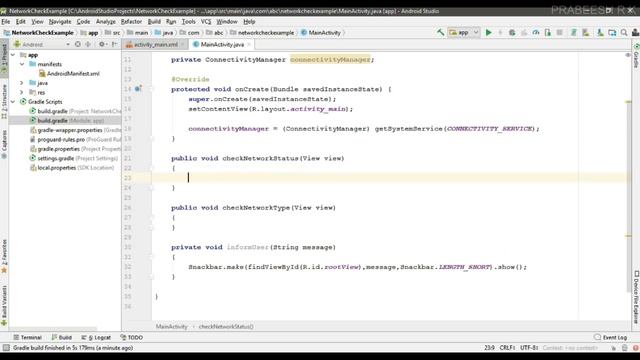Image resolution: width=640 pixels, height=360 pixels.
Task: Start debugging with the bug icon
Action: pos(512,32)
